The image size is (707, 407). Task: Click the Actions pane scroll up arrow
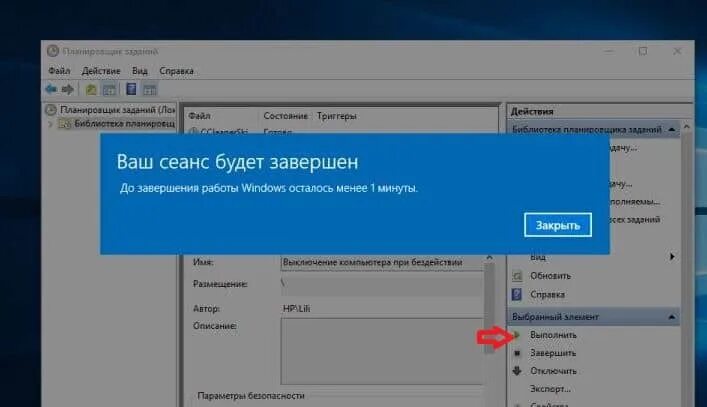coord(686,127)
